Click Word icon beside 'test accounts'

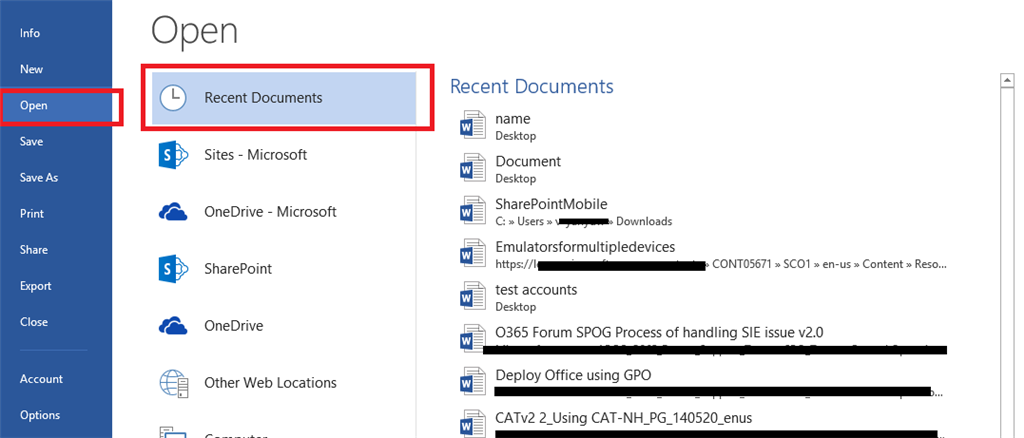tap(473, 296)
